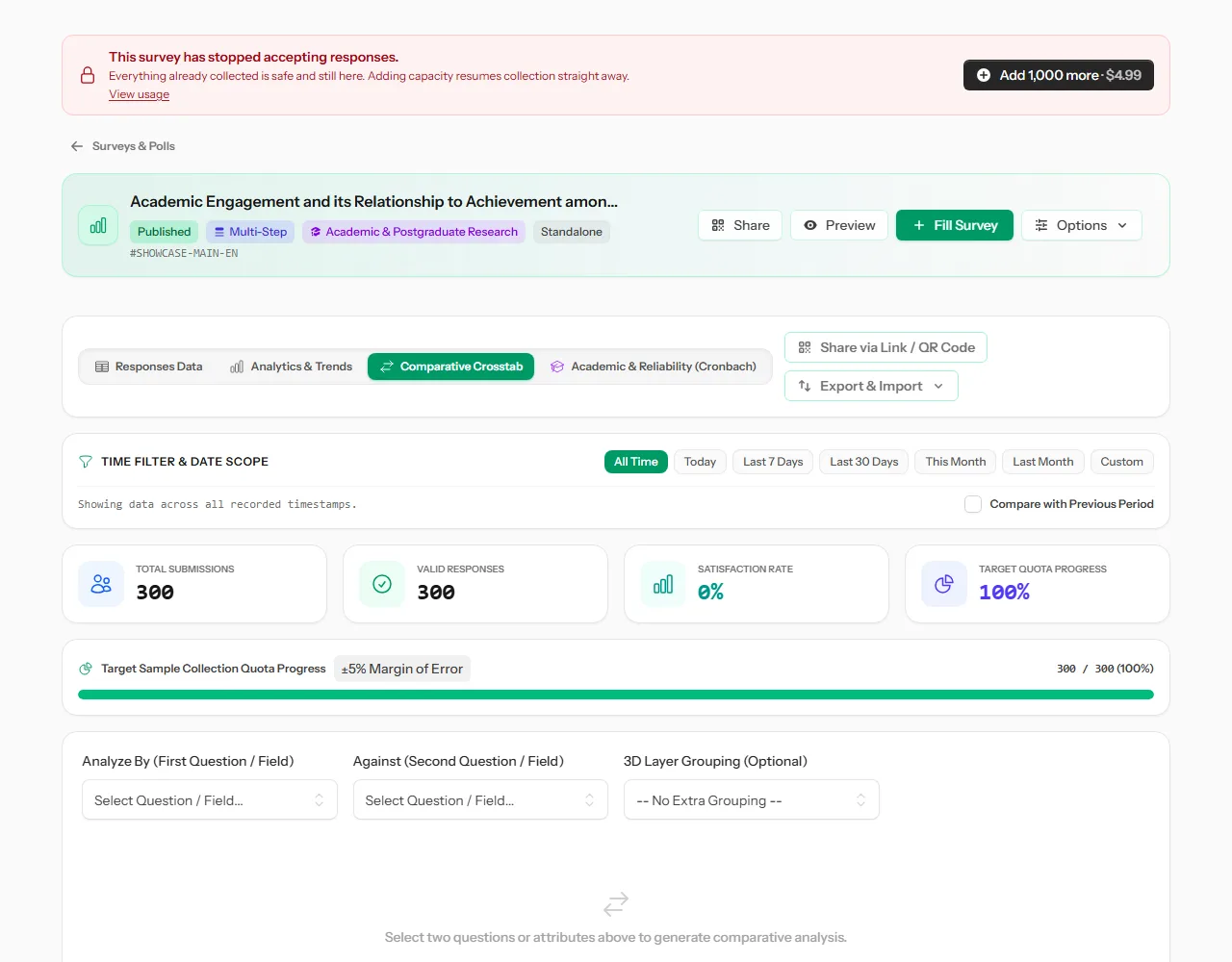This screenshot has height=962, width=1232.
Task: Select the Comparative Crosstab tab
Action: point(450,367)
